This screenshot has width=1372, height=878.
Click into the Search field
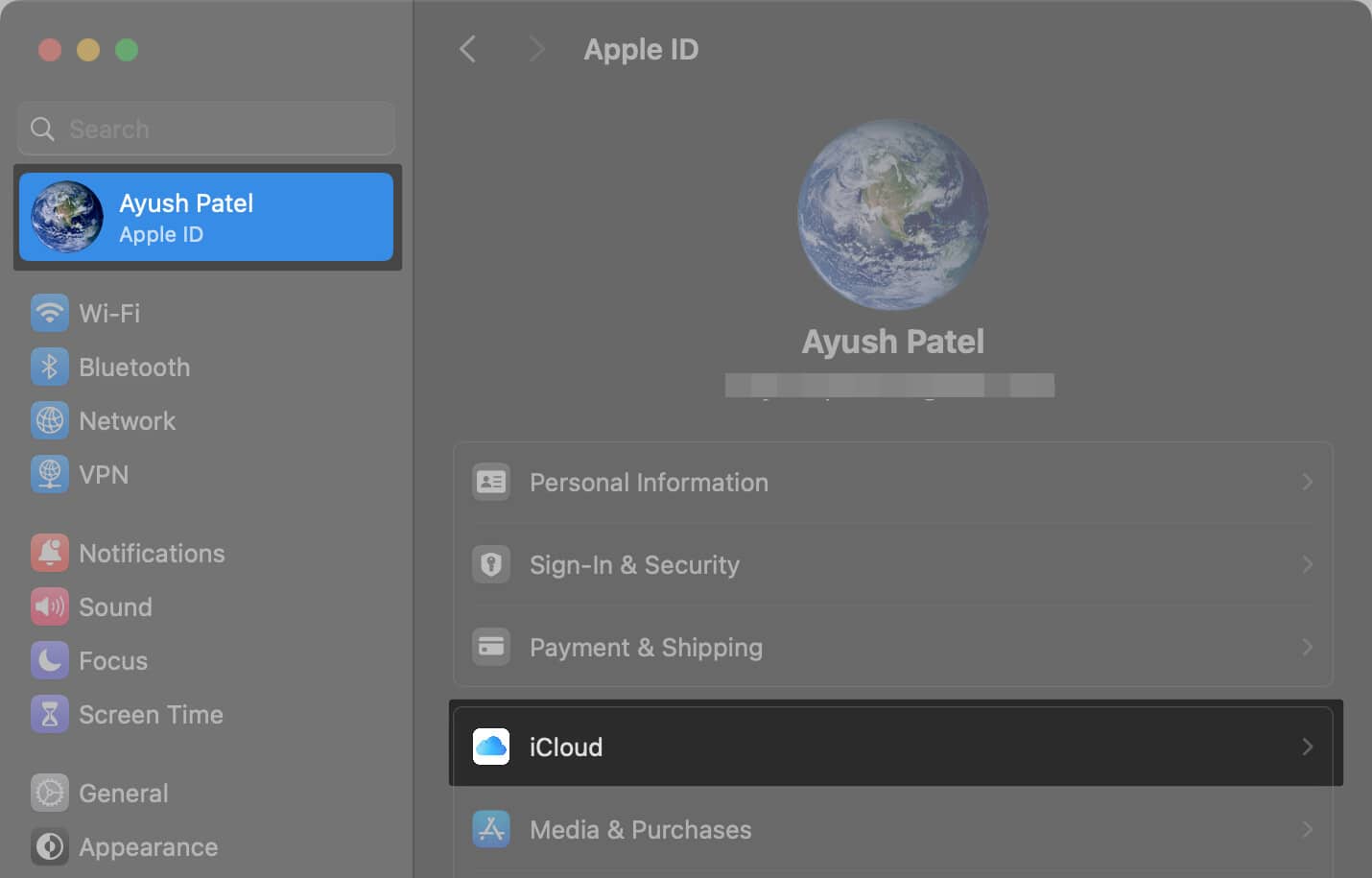(206, 129)
